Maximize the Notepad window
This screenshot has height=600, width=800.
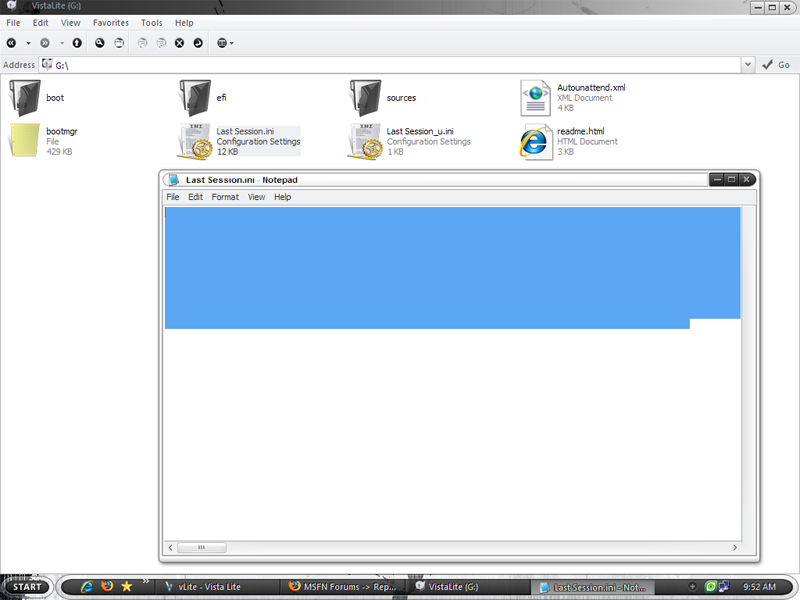click(732, 180)
